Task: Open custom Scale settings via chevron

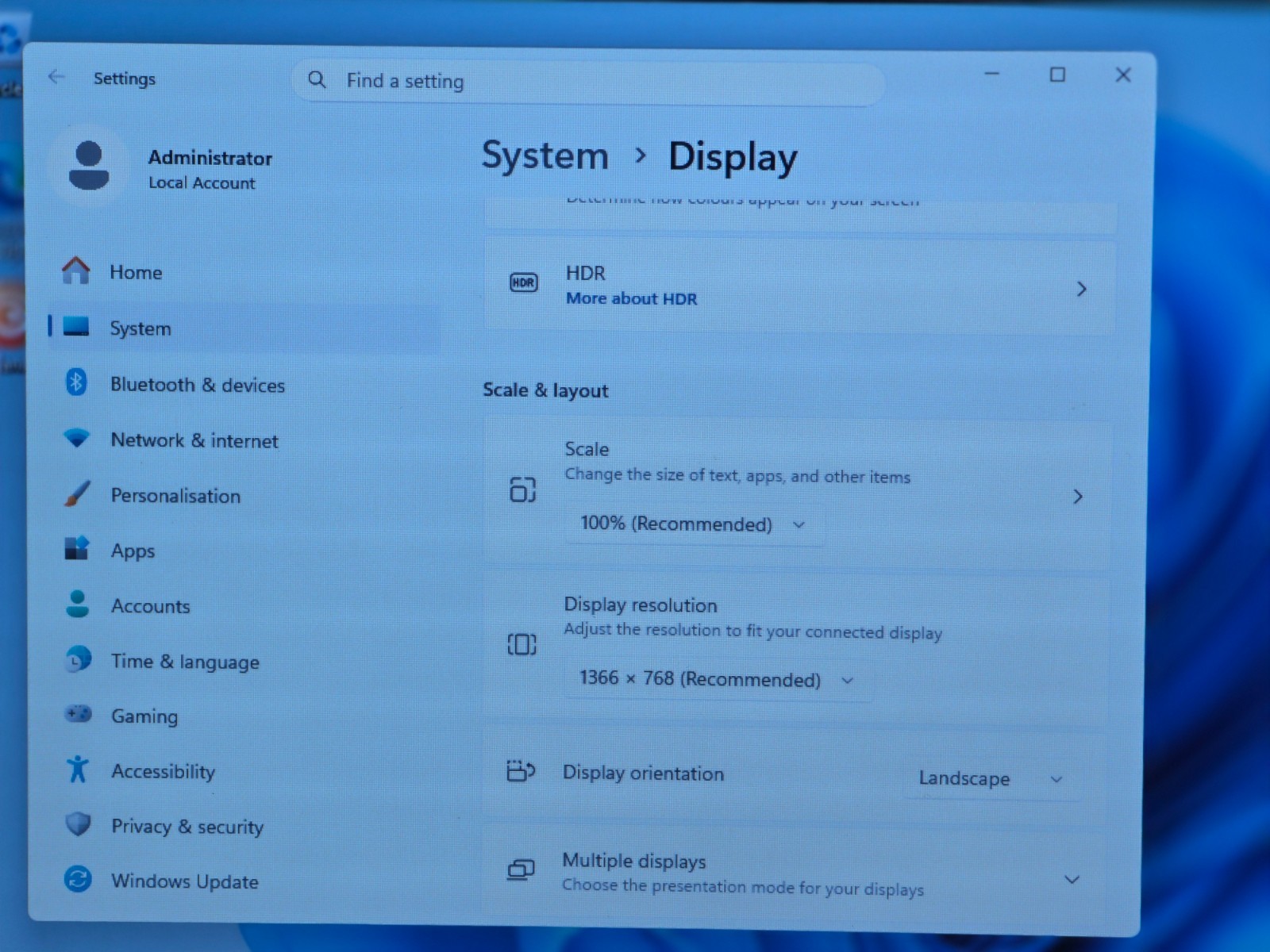Action: 1078,497
